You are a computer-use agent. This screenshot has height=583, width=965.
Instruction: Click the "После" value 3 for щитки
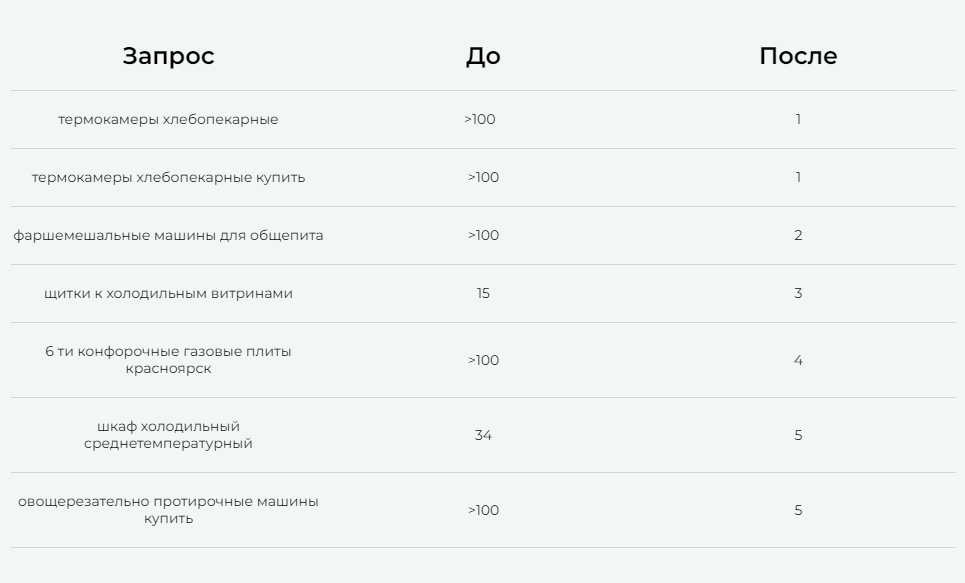click(798, 294)
